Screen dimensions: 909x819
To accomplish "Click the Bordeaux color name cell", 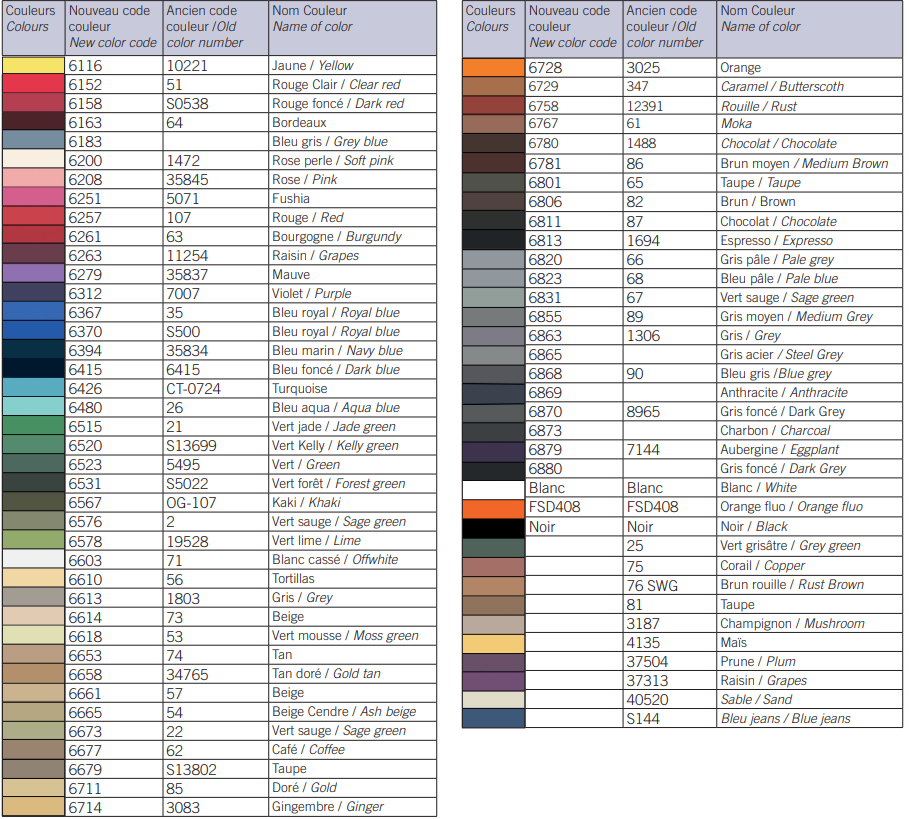I will coord(351,122).
